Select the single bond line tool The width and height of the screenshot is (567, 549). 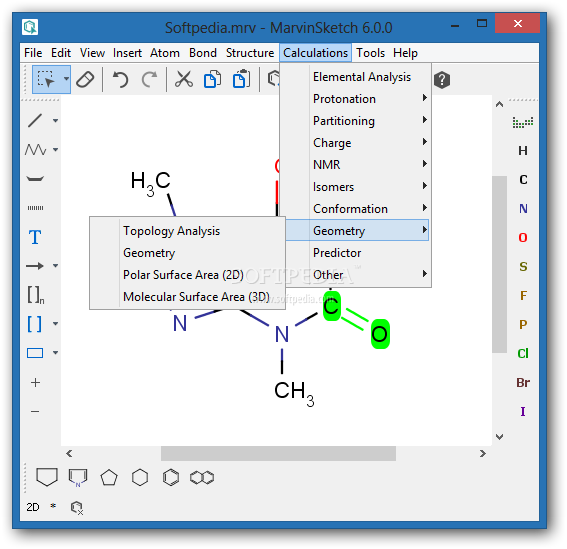coord(35,121)
